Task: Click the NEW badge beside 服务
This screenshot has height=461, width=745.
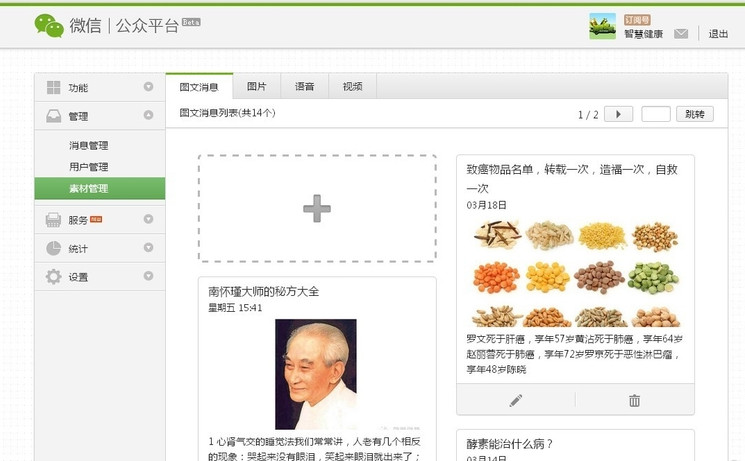Action: pos(96,219)
